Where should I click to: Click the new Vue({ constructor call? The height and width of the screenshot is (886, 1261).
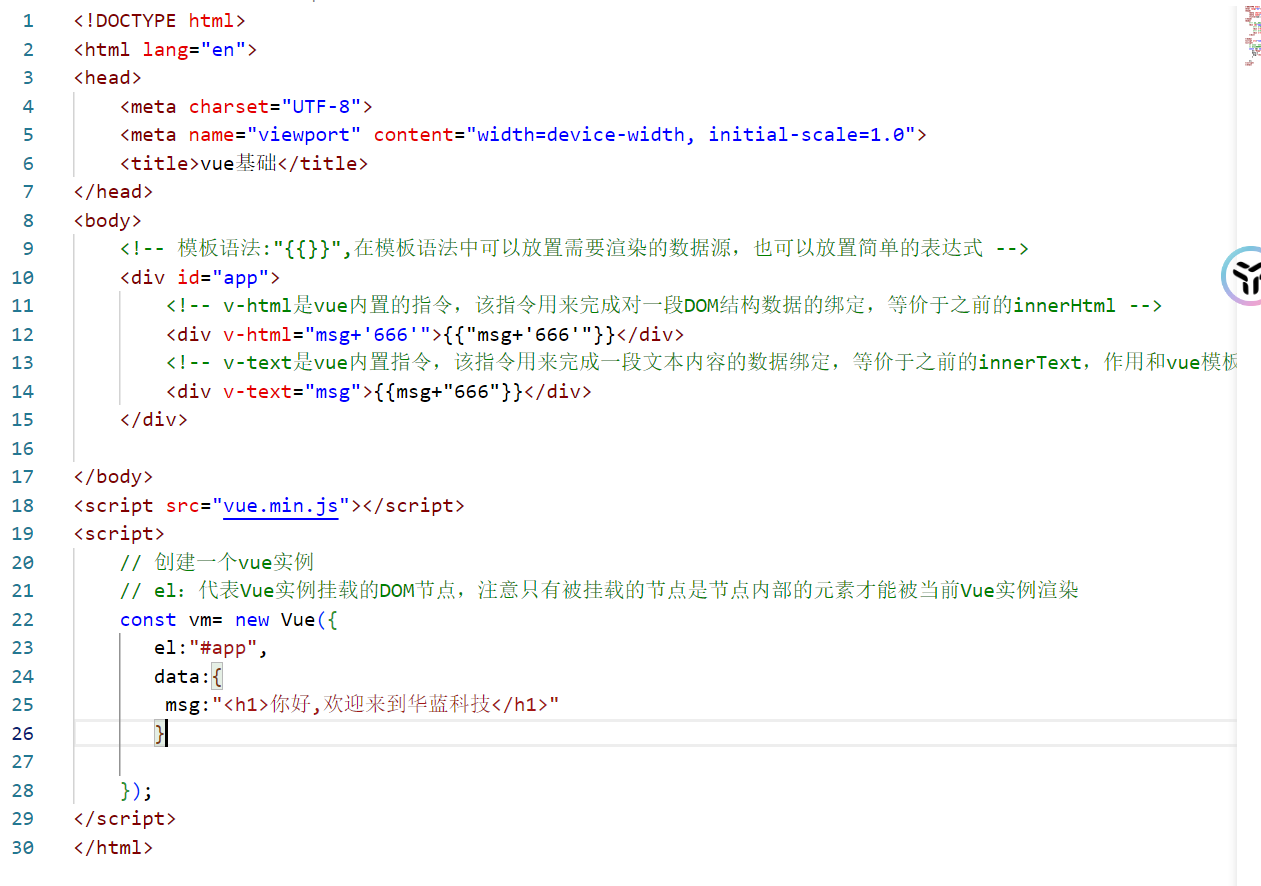tap(287, 619)
